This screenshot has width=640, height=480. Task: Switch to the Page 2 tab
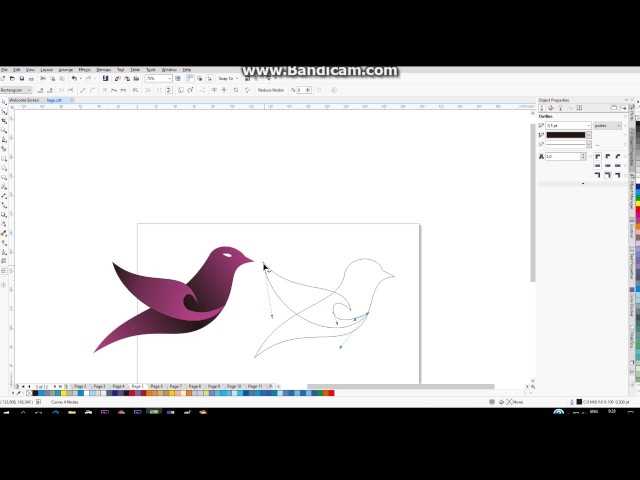click(79, 386)
